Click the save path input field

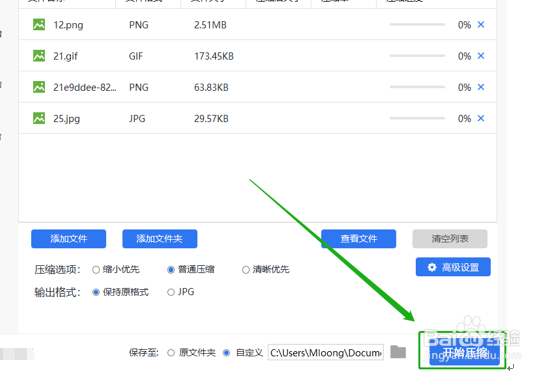point(326,352)
